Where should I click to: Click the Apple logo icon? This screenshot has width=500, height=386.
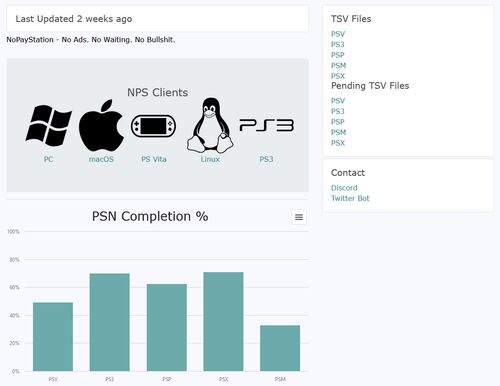click(x=101, y=125)
